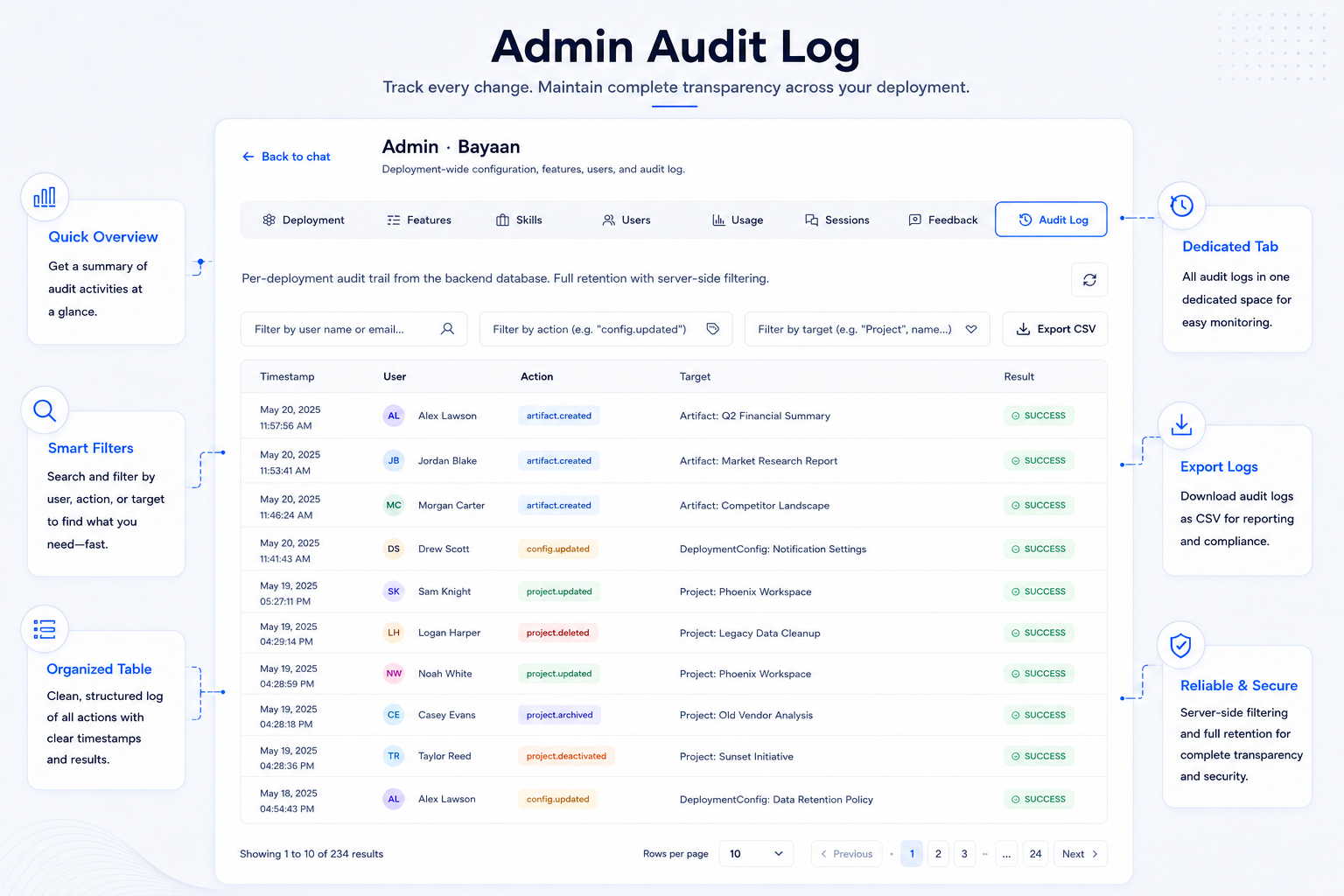Click the Reliable & Secure shield icon
The width and height of the screenshot is (1344, 896).
(x=1180, y=646)
